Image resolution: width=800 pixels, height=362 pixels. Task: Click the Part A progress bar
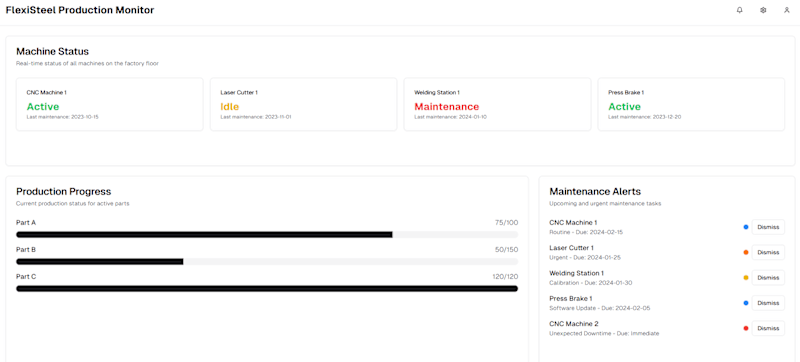[267, 235]
